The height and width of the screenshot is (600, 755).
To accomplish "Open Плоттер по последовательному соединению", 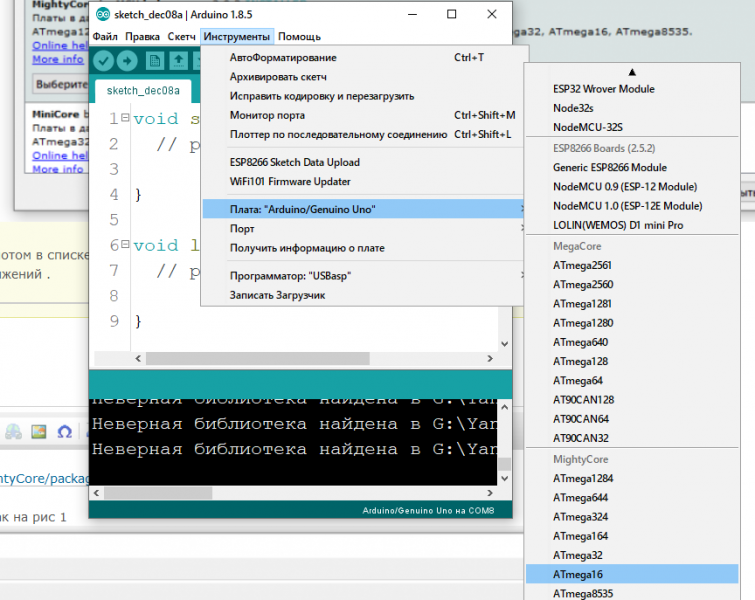I will pyautogui.click(x=363, y=134).
